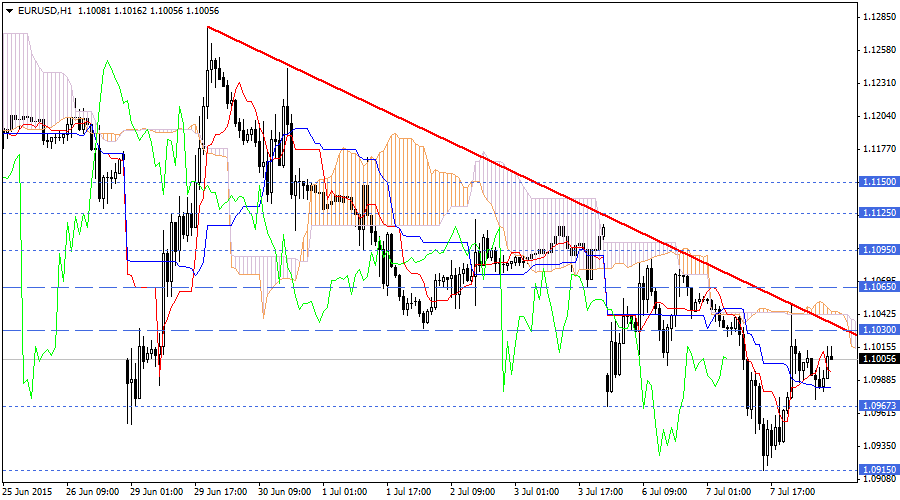The image size is (900, 500).
Task: Click the 3 Jul 01:00 time label
Action: (537, 492)
